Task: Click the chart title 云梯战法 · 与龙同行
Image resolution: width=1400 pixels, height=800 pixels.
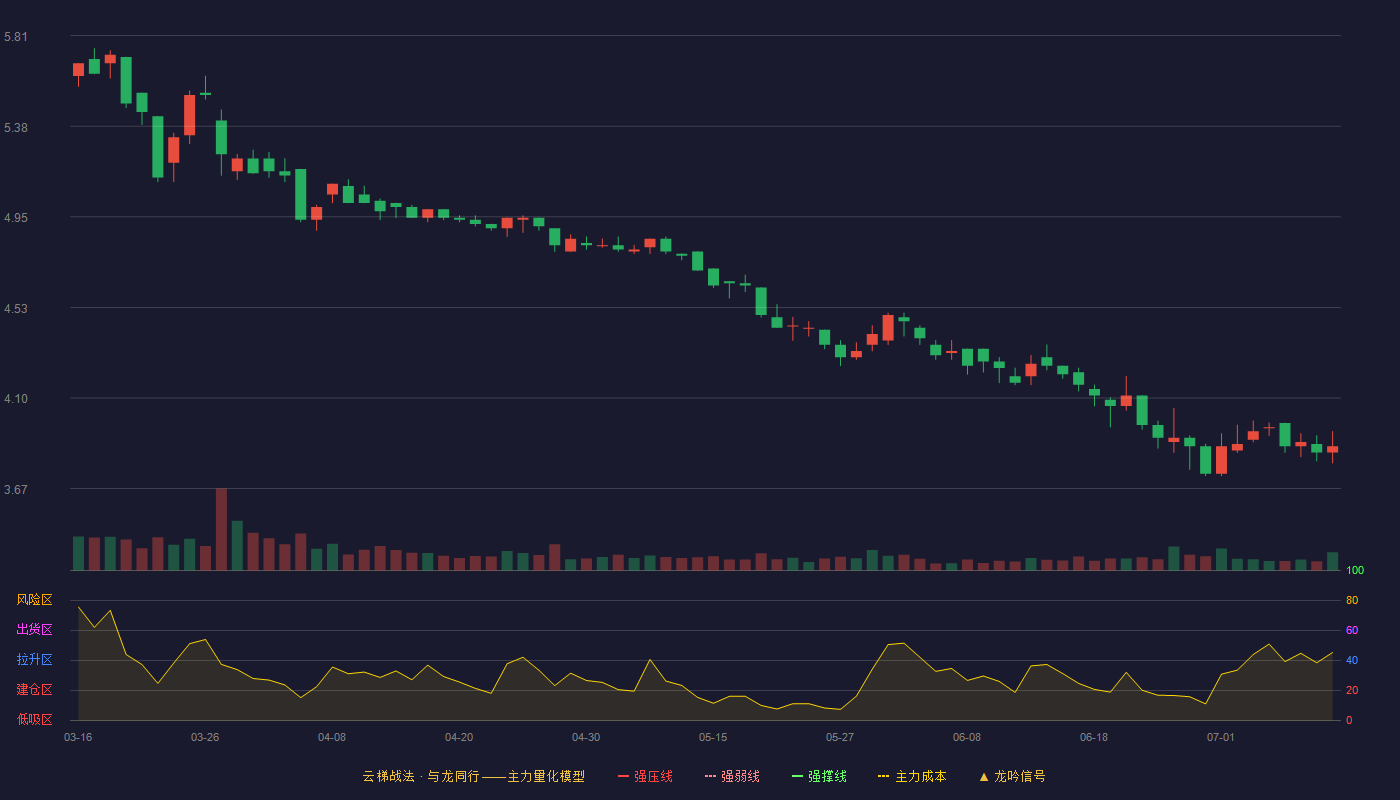Action: pyautogui.click(x=421, y=776)
